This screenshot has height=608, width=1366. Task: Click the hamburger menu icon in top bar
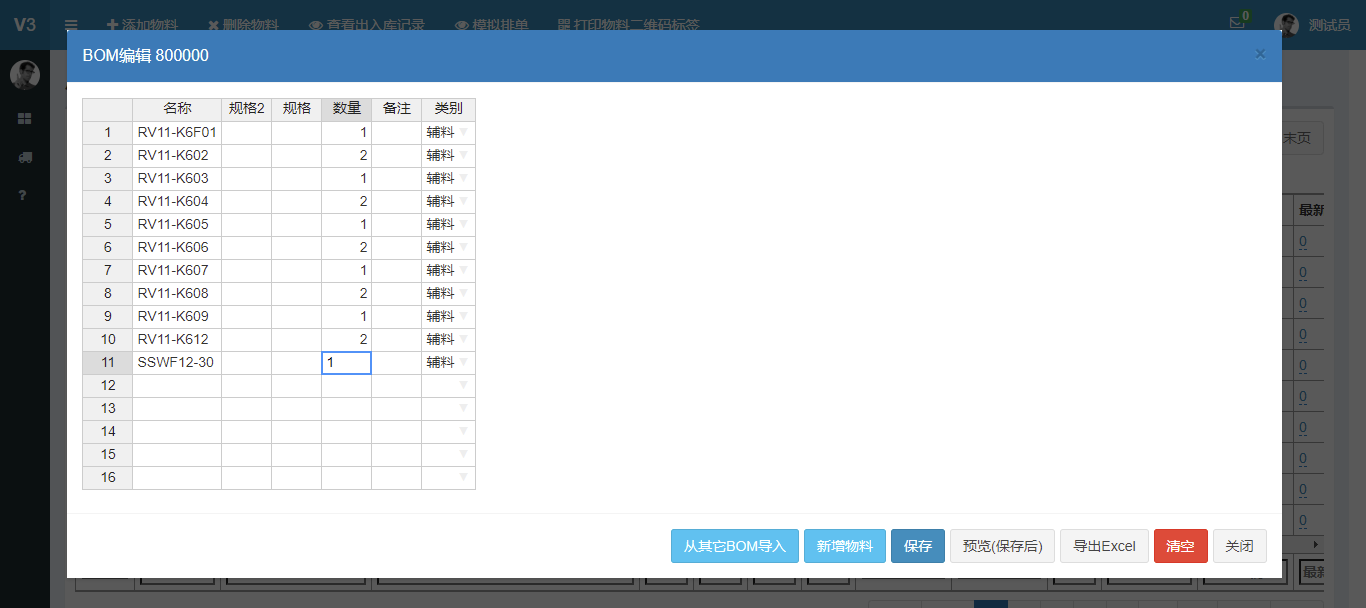point(71,25)
